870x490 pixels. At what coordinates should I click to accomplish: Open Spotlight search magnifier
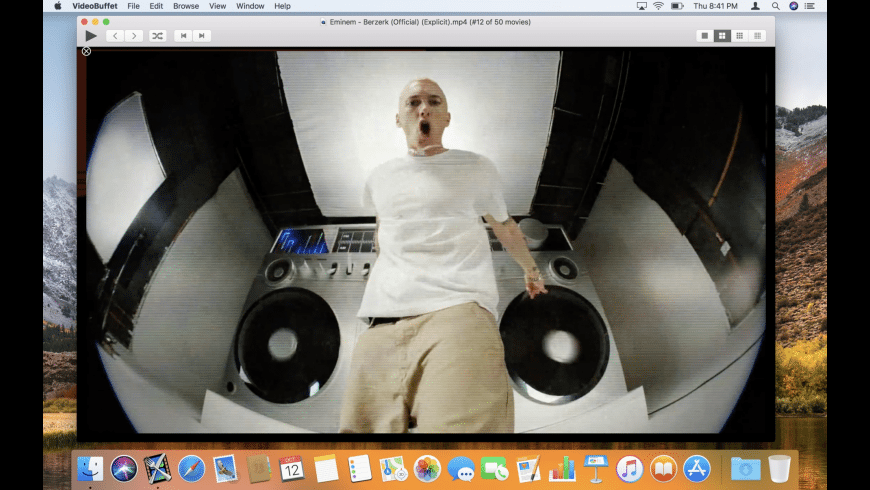pyautogui.click(x=776, y=6)
